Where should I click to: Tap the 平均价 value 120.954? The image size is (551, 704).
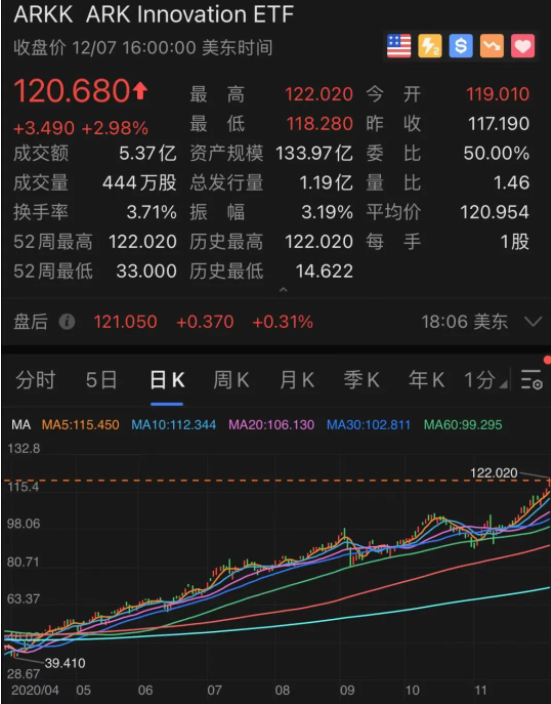494,212
